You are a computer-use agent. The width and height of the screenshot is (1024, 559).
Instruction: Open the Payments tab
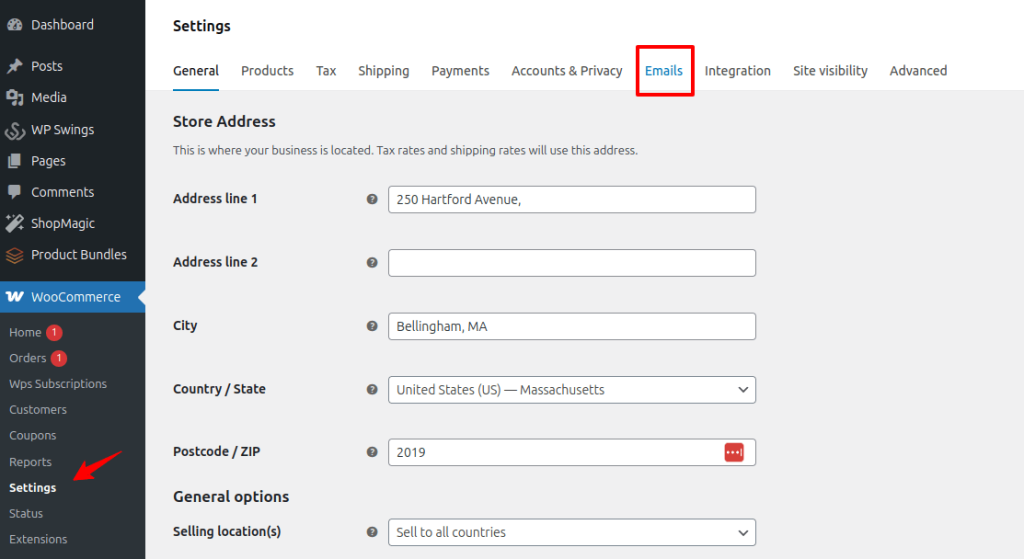[460, 71]
